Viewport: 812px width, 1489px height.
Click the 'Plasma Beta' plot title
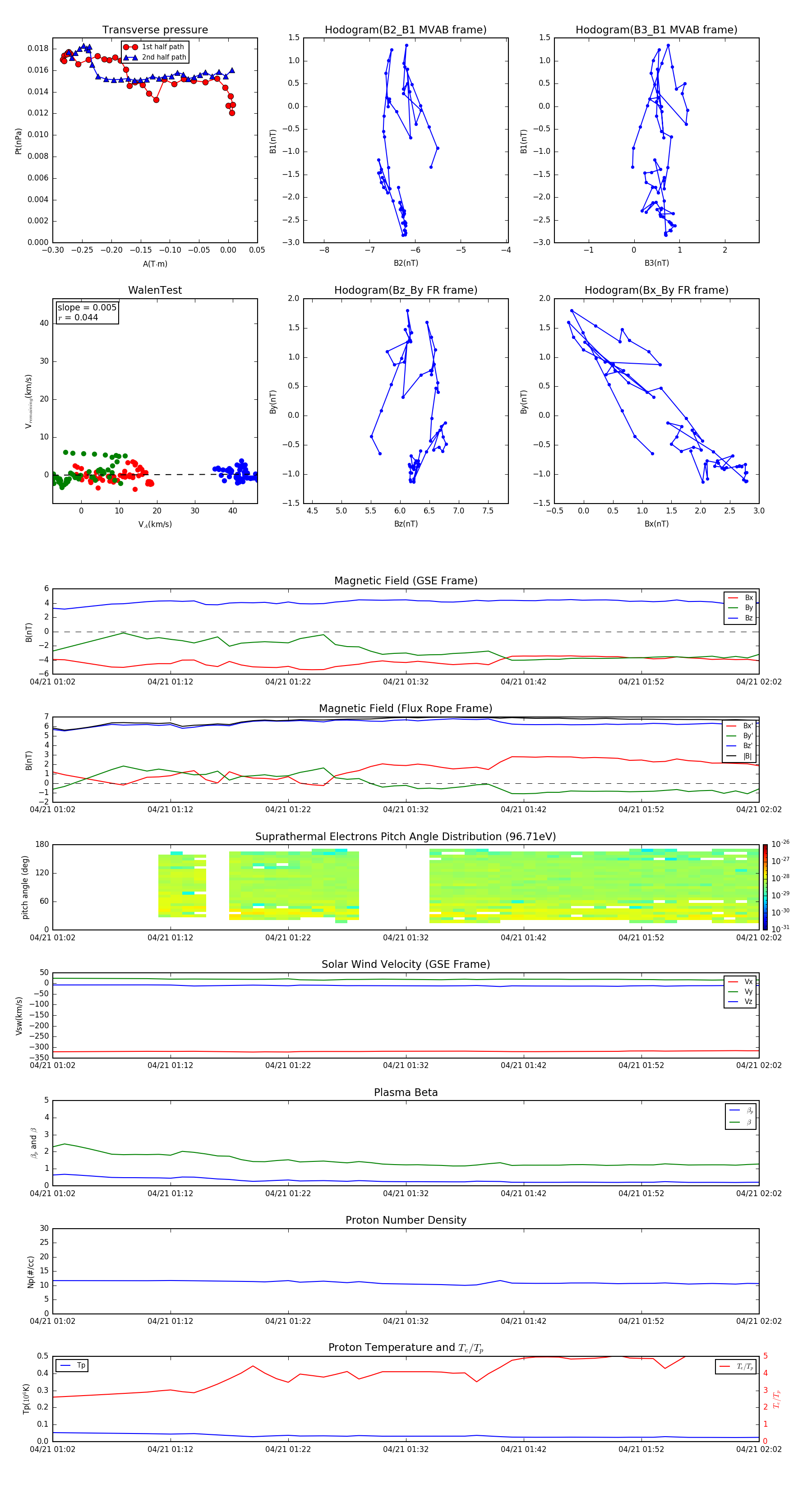(x=406, y=1093)
